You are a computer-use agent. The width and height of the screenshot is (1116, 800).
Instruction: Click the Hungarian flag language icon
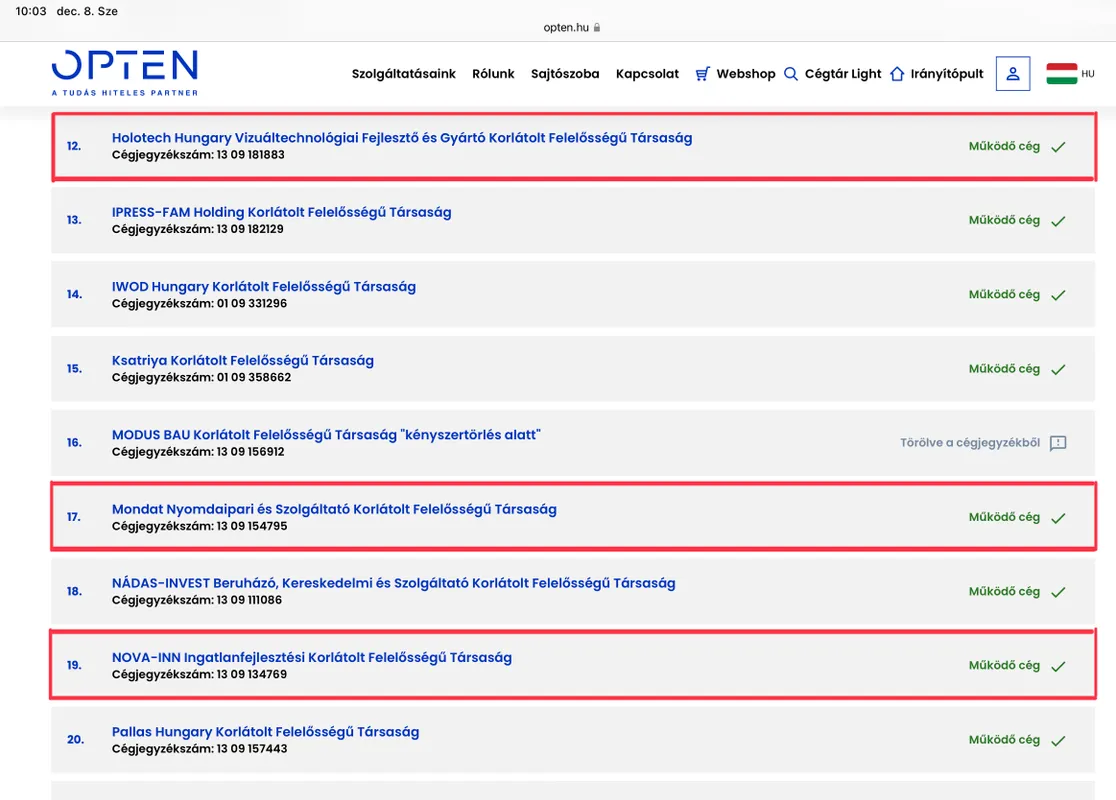tap(1061, 74)
